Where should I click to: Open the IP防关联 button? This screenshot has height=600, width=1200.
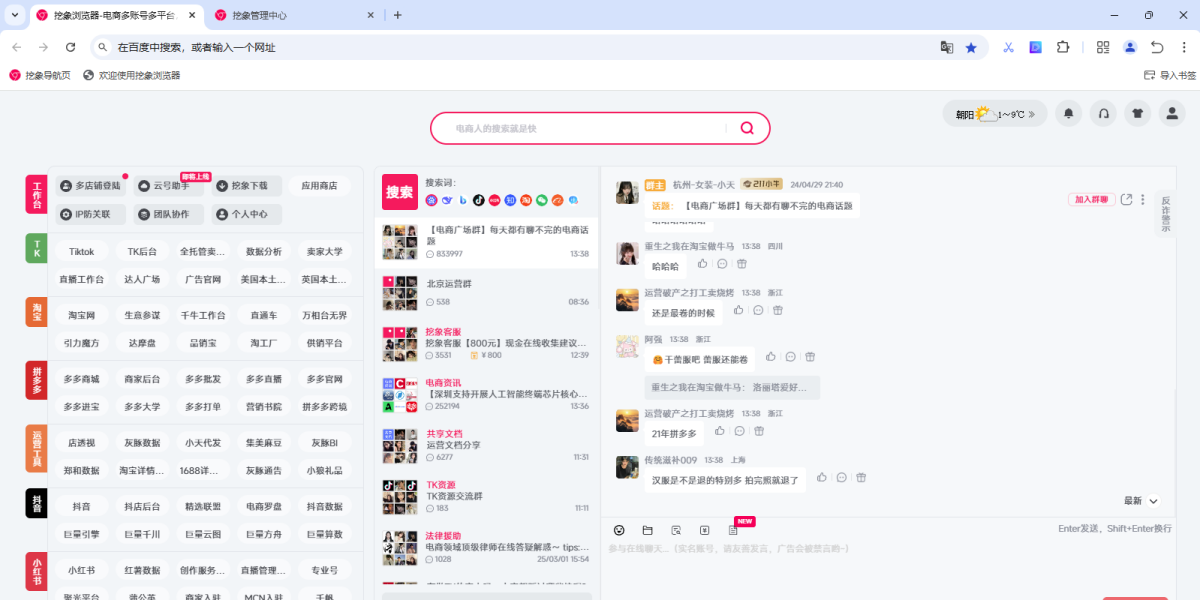90,214
